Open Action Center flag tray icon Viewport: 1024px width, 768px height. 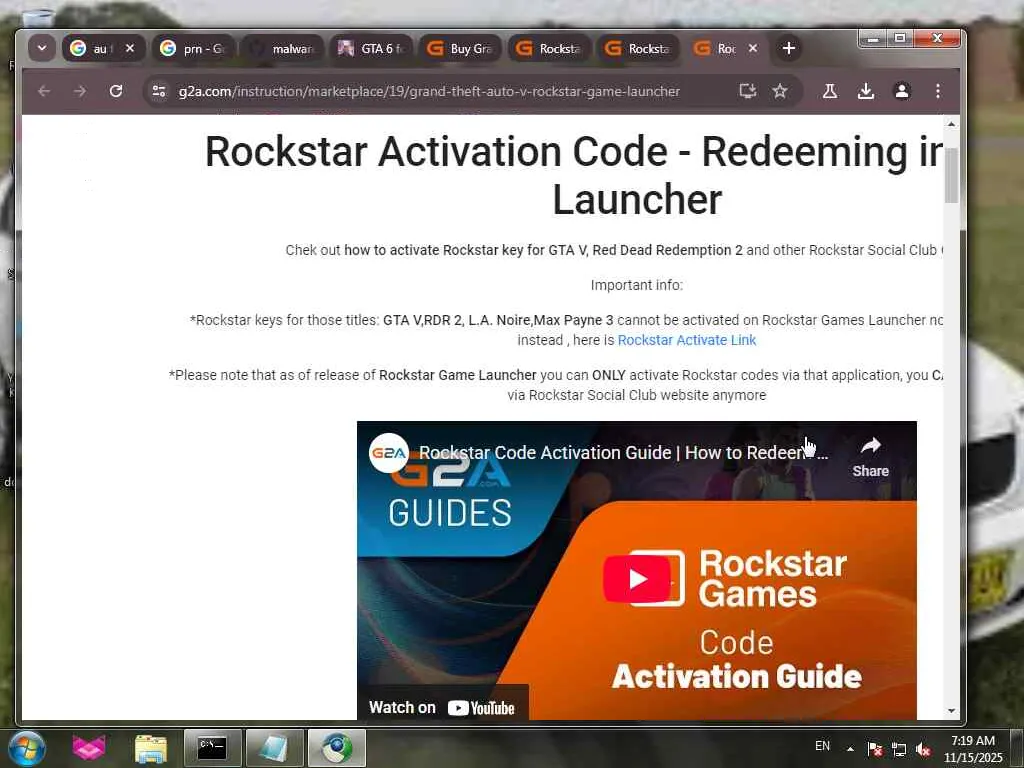875,749
